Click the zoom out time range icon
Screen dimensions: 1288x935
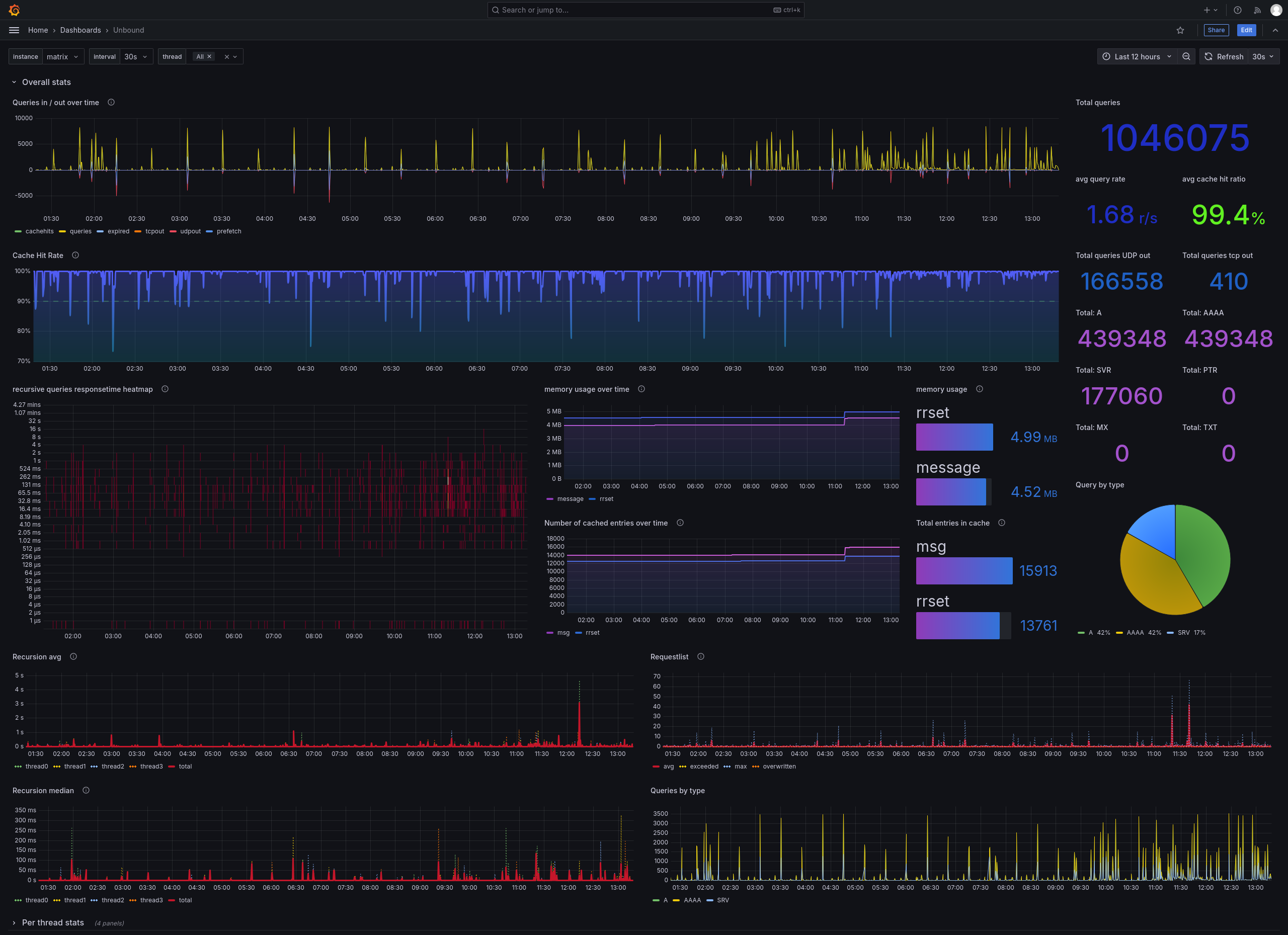1186,57
